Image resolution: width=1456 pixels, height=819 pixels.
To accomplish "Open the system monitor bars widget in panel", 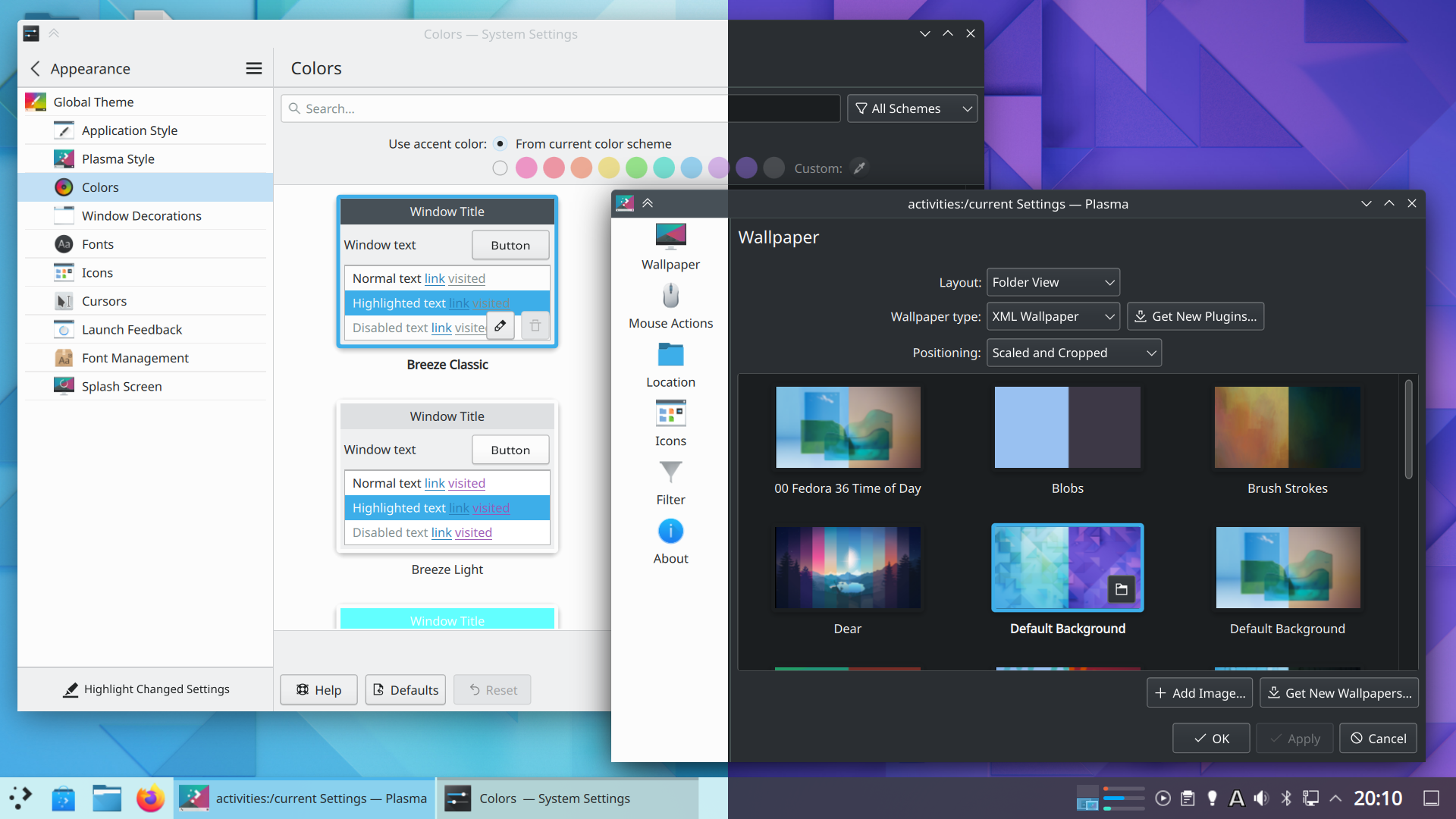I will (x=1124, y=798).
